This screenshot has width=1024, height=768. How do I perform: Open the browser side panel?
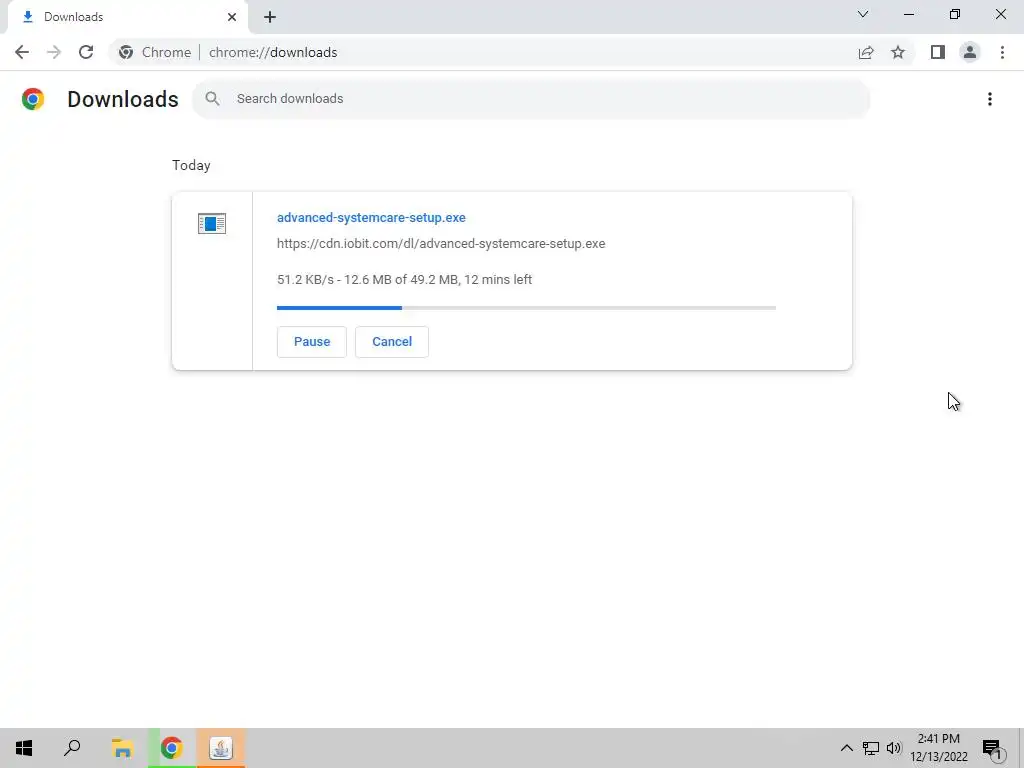pyautogui.click(x=938, y=52)
